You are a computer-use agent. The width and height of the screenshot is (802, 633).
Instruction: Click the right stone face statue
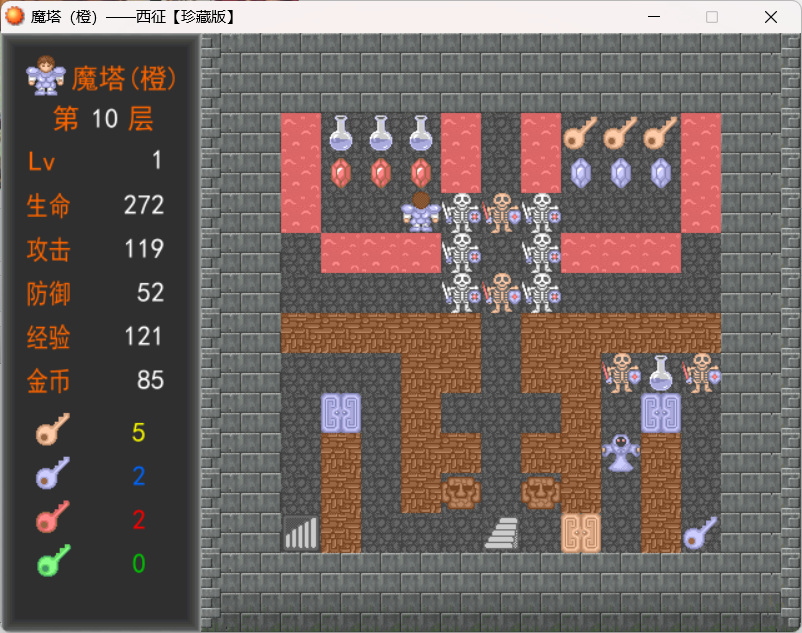(541, 493)
